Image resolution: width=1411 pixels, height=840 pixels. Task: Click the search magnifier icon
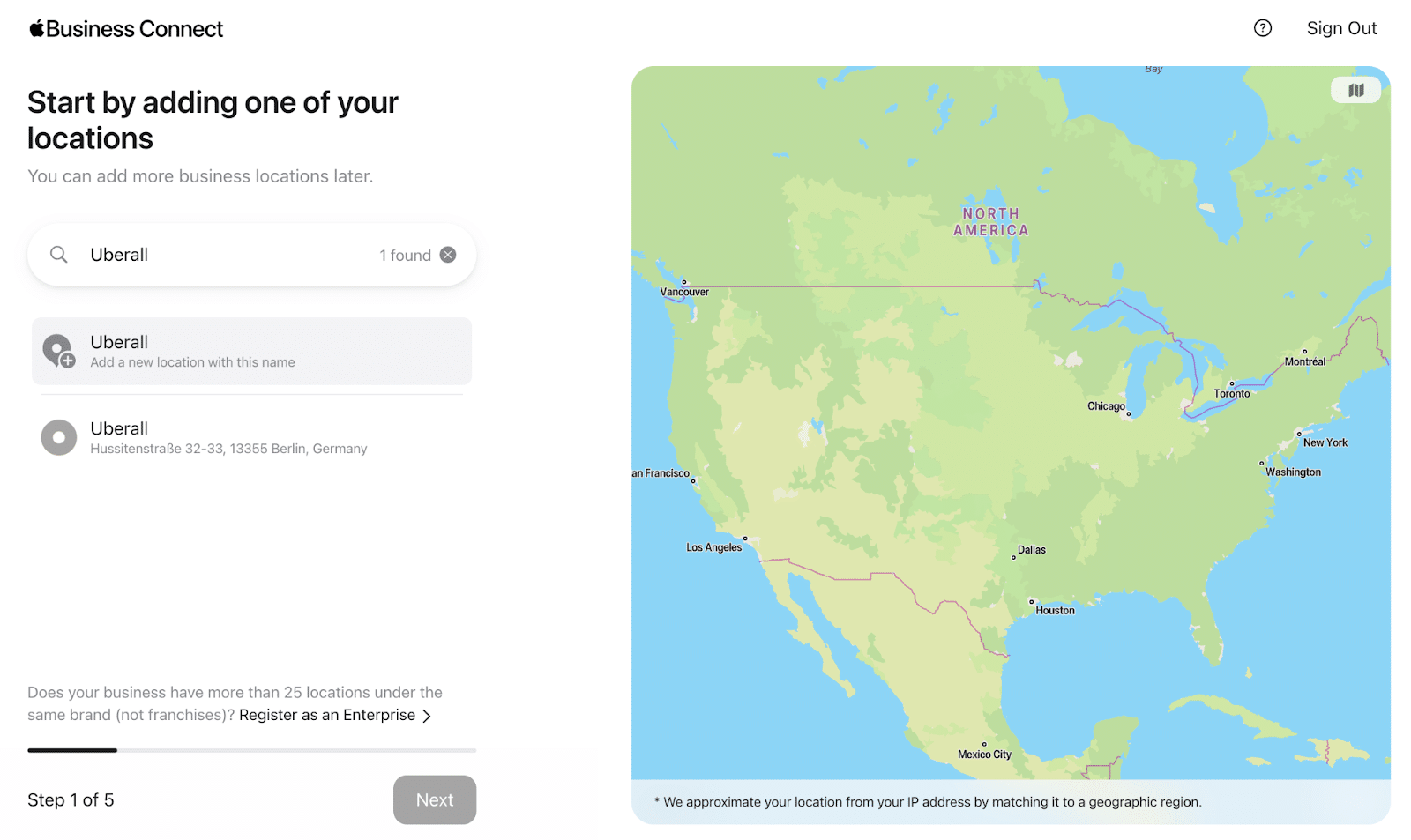tap(58, 254)
